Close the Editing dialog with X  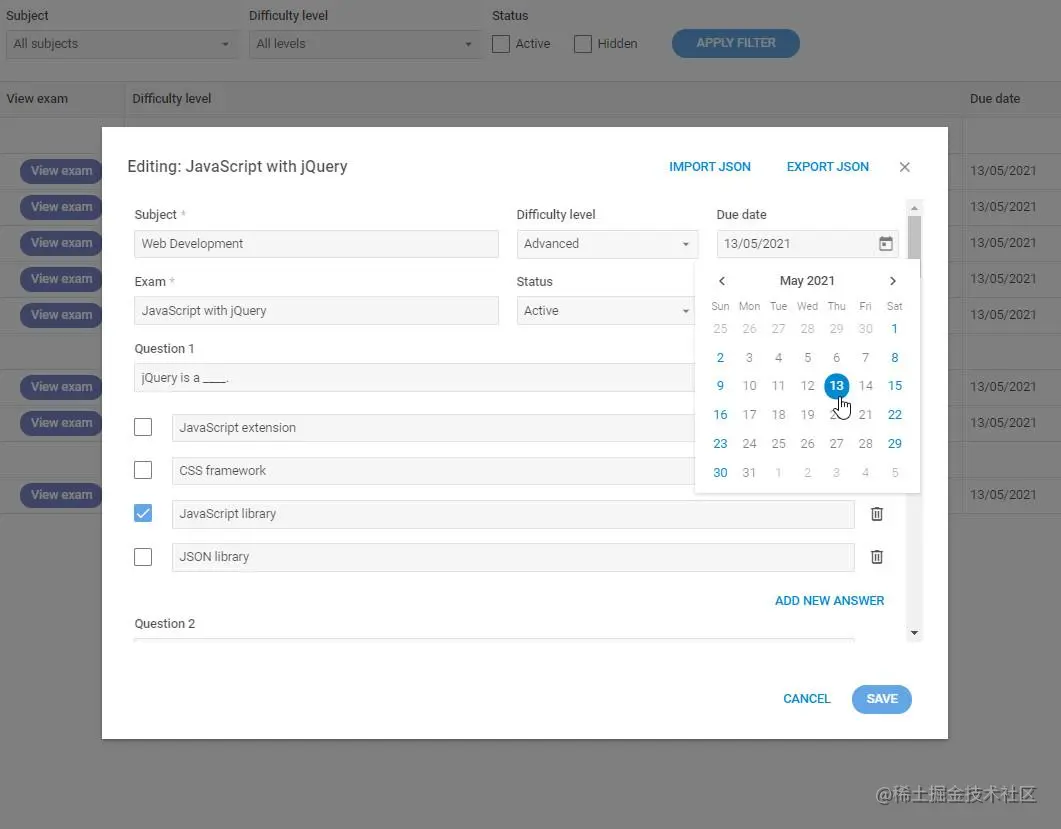tap(905, 167)
